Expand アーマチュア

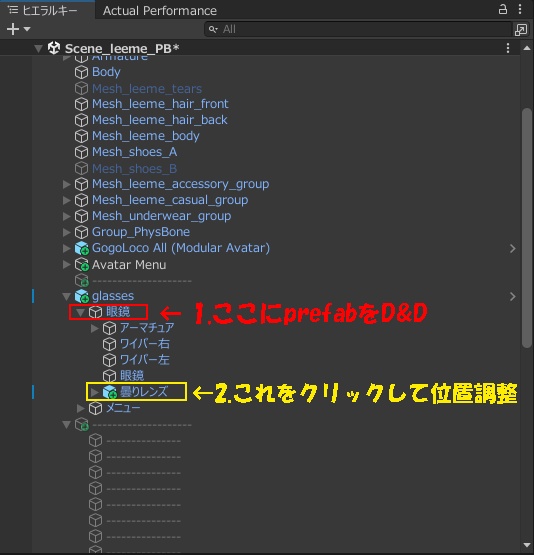[94, 328]
